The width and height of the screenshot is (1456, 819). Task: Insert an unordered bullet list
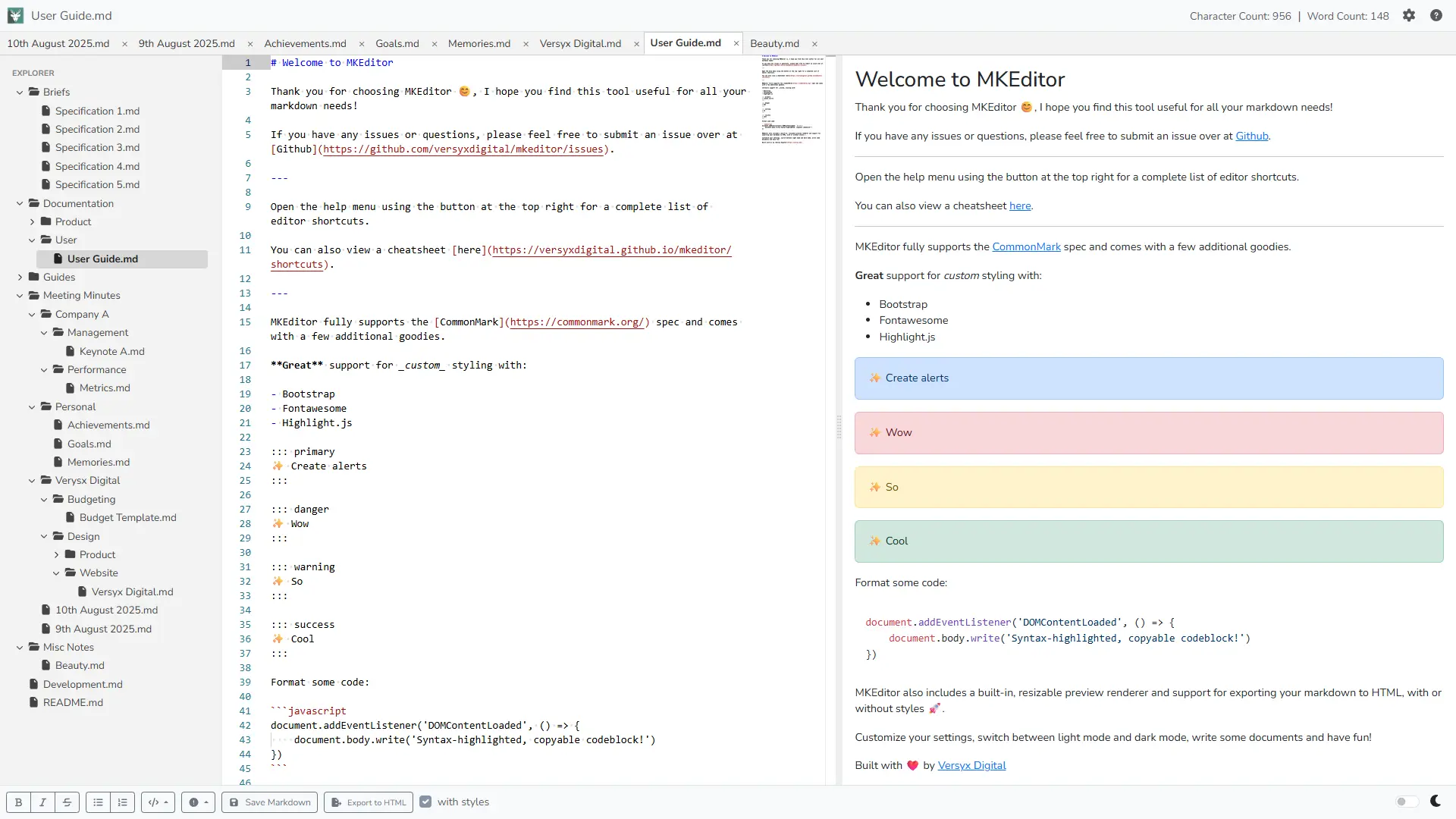point(98,802)
